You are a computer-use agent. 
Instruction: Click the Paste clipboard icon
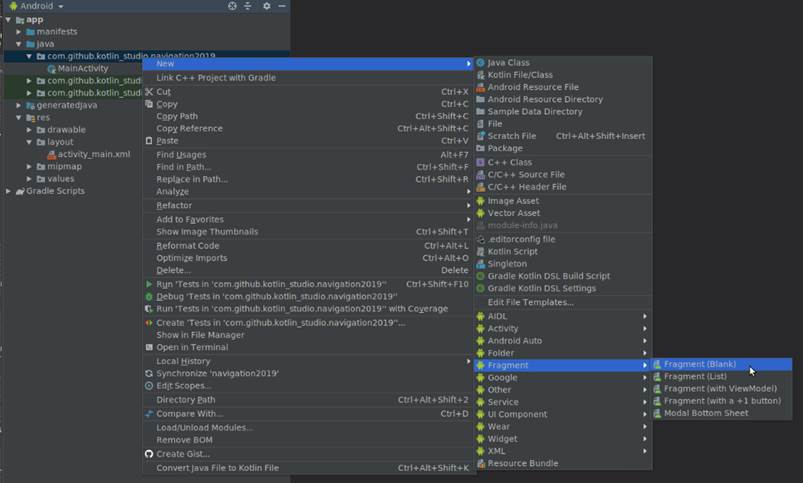[x=149, y=141]
